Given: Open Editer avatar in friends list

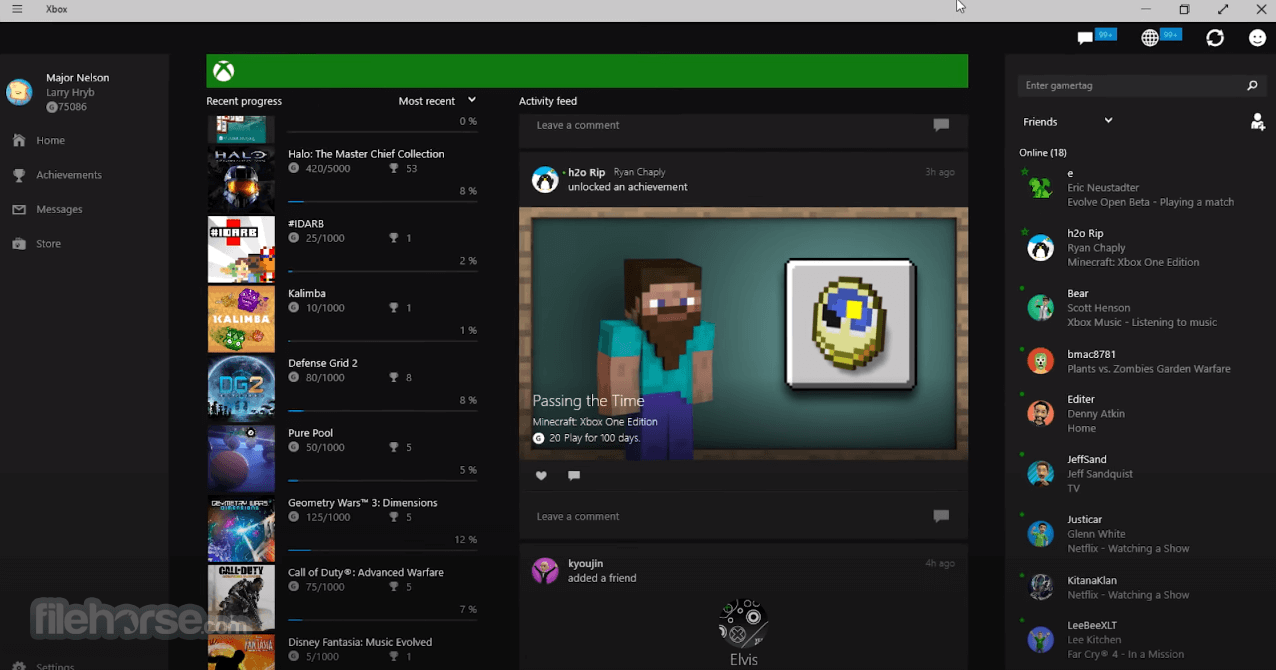Looking at the screenshot, I should [x=1041, y=413].
